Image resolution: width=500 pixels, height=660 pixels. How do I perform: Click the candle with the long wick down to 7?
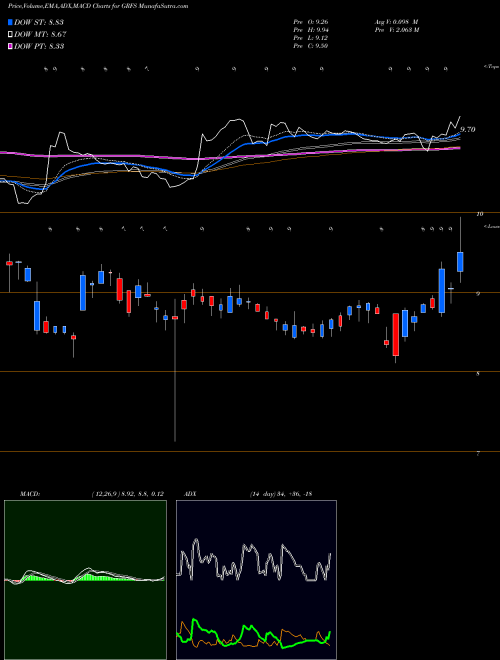pyautogui.click(x=175, y=318)
